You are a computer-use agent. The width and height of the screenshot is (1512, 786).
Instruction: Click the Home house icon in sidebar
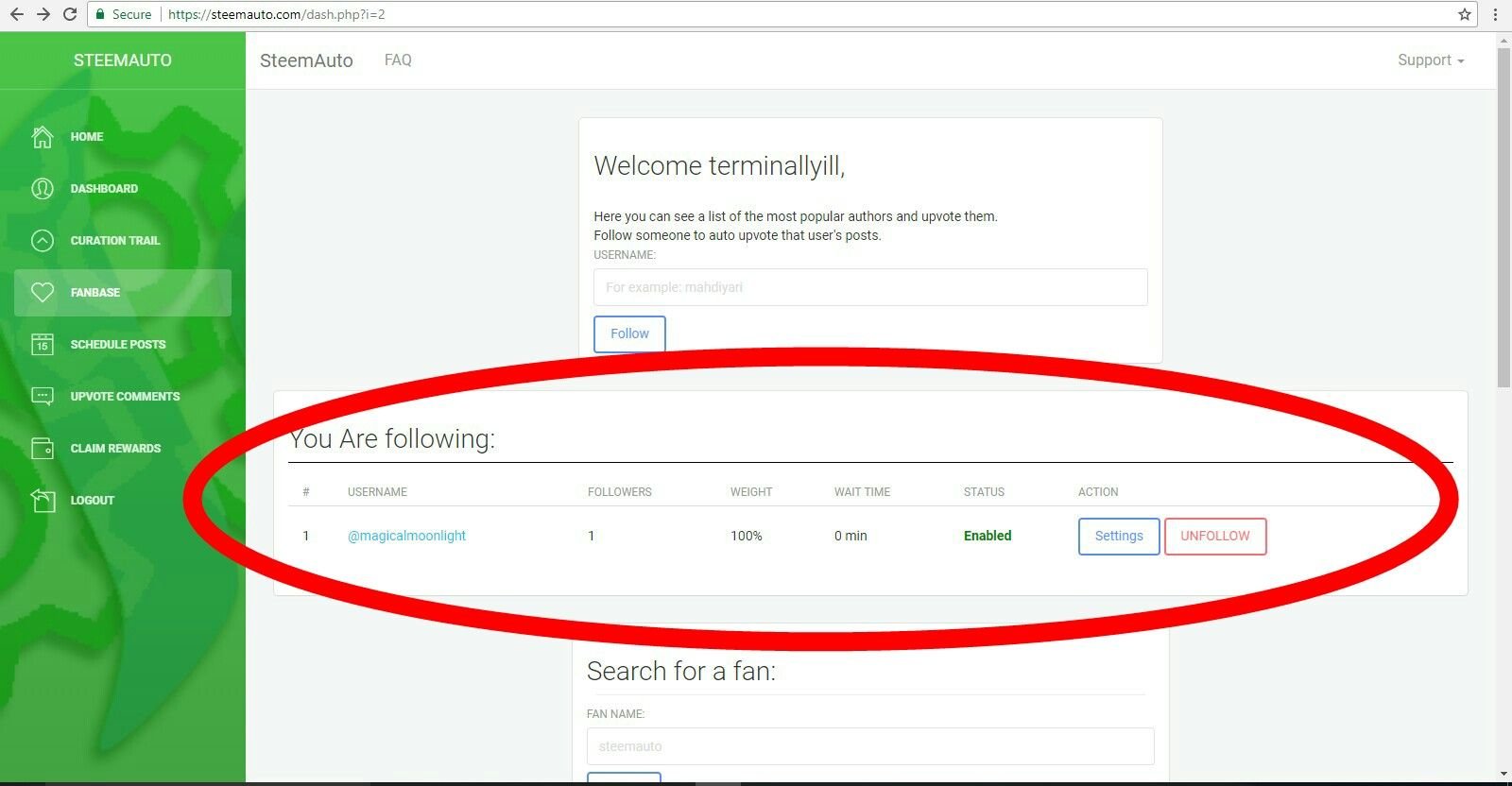pos(43,137)
